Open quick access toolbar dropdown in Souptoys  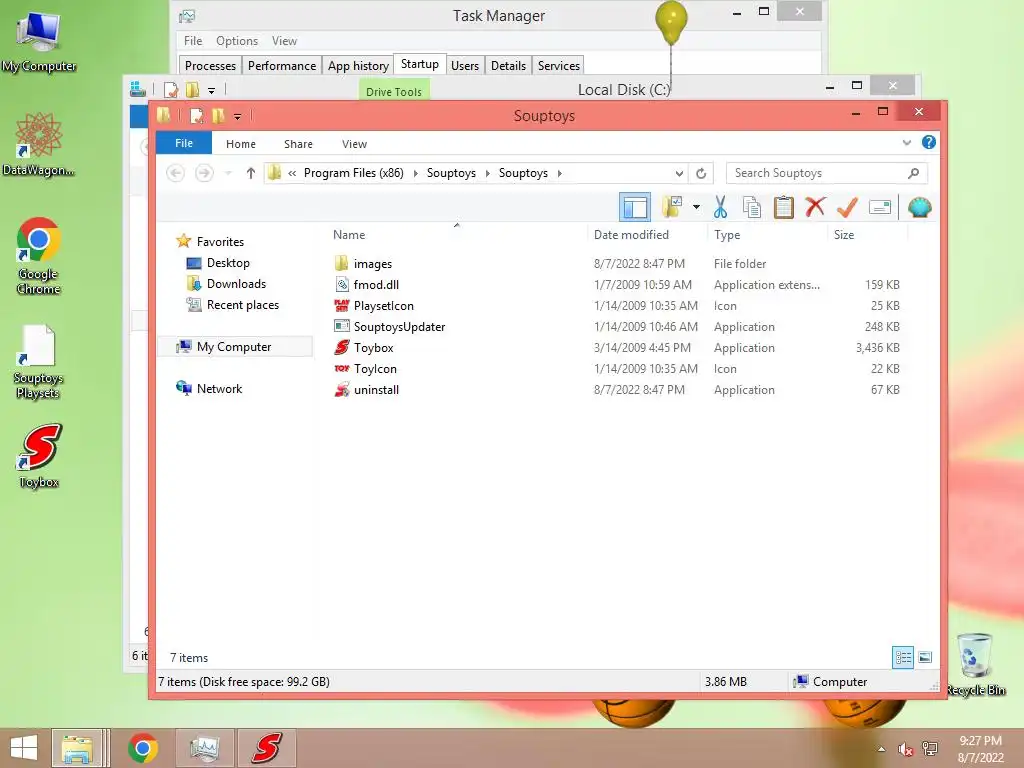(x=237, y=117)
